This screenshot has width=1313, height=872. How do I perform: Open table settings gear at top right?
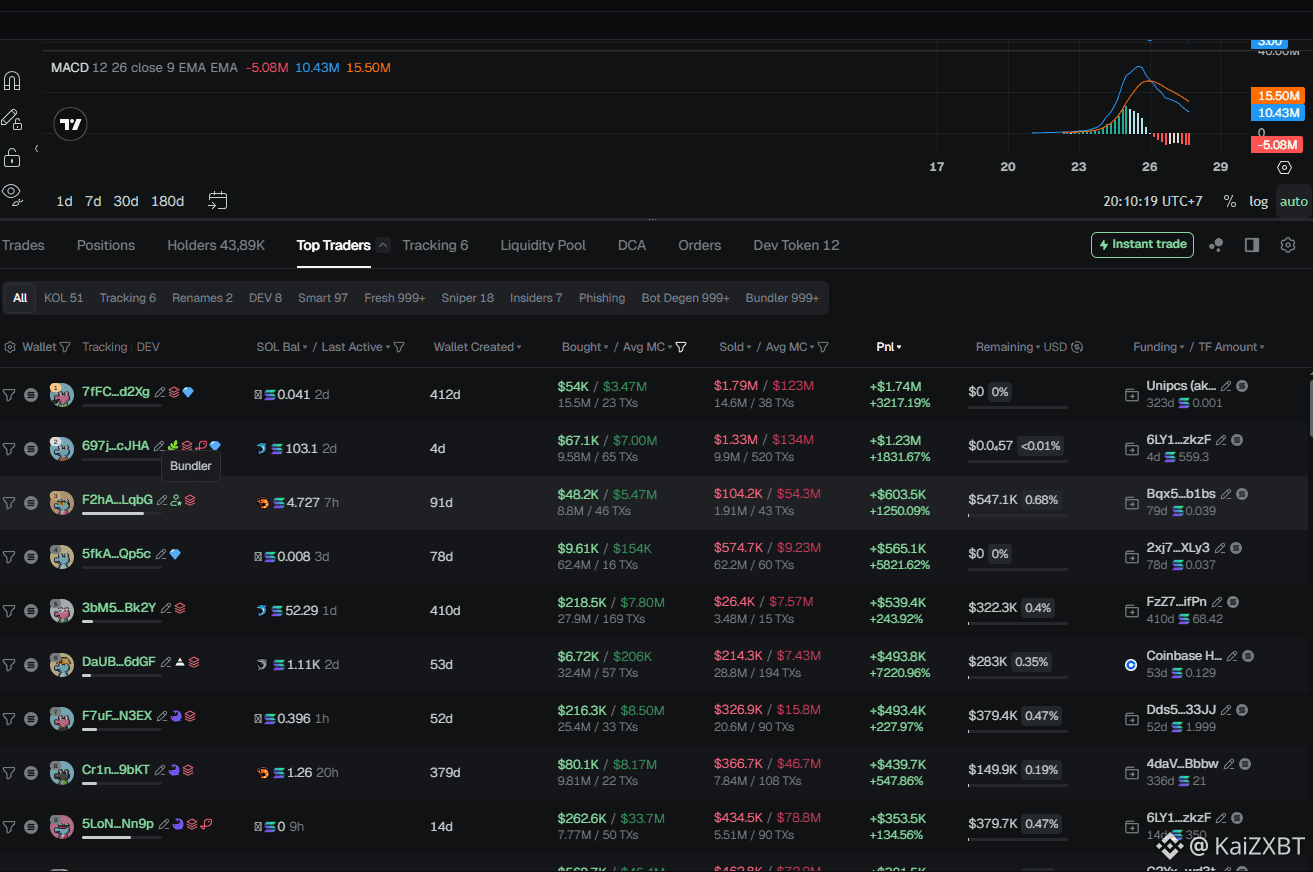tap(1288, 245)
